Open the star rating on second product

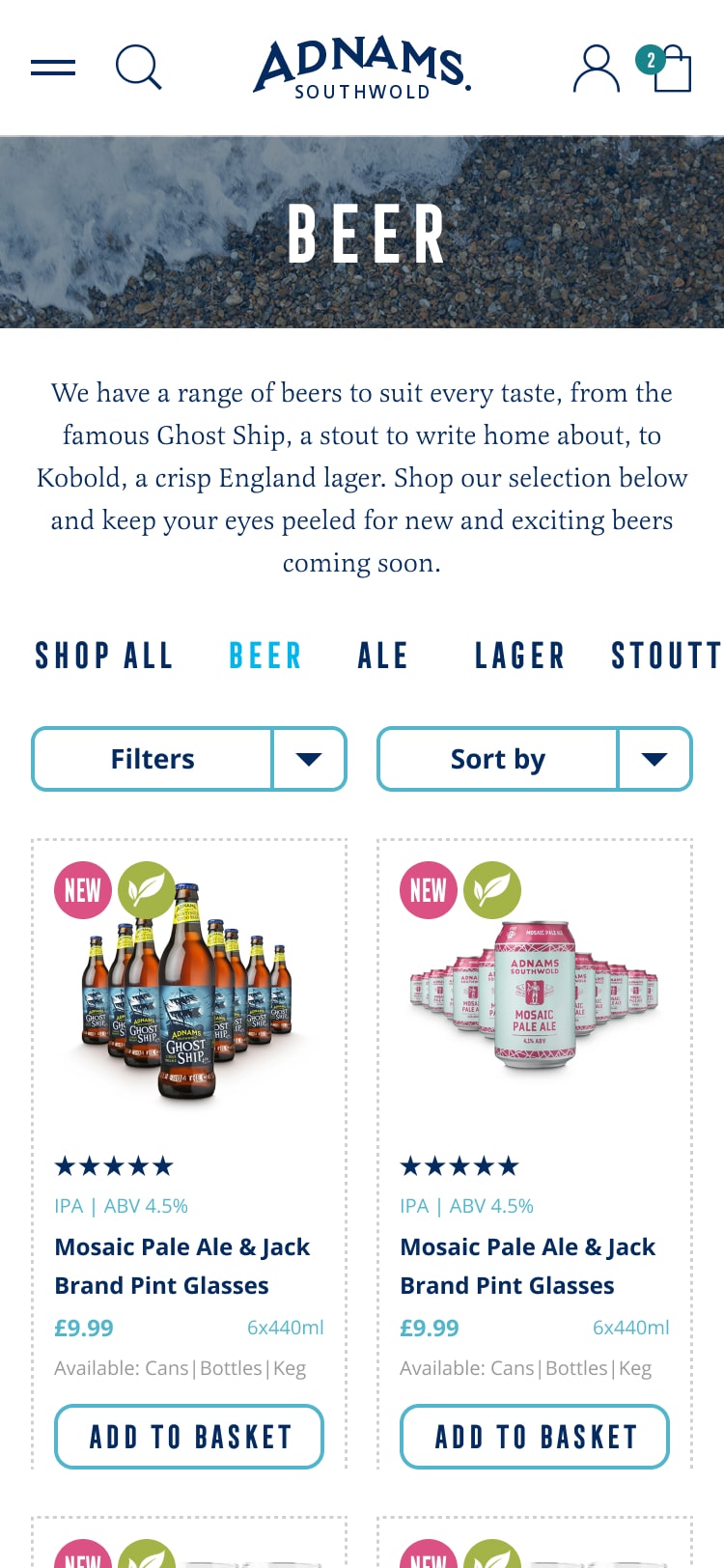[x=459, y=1166]
